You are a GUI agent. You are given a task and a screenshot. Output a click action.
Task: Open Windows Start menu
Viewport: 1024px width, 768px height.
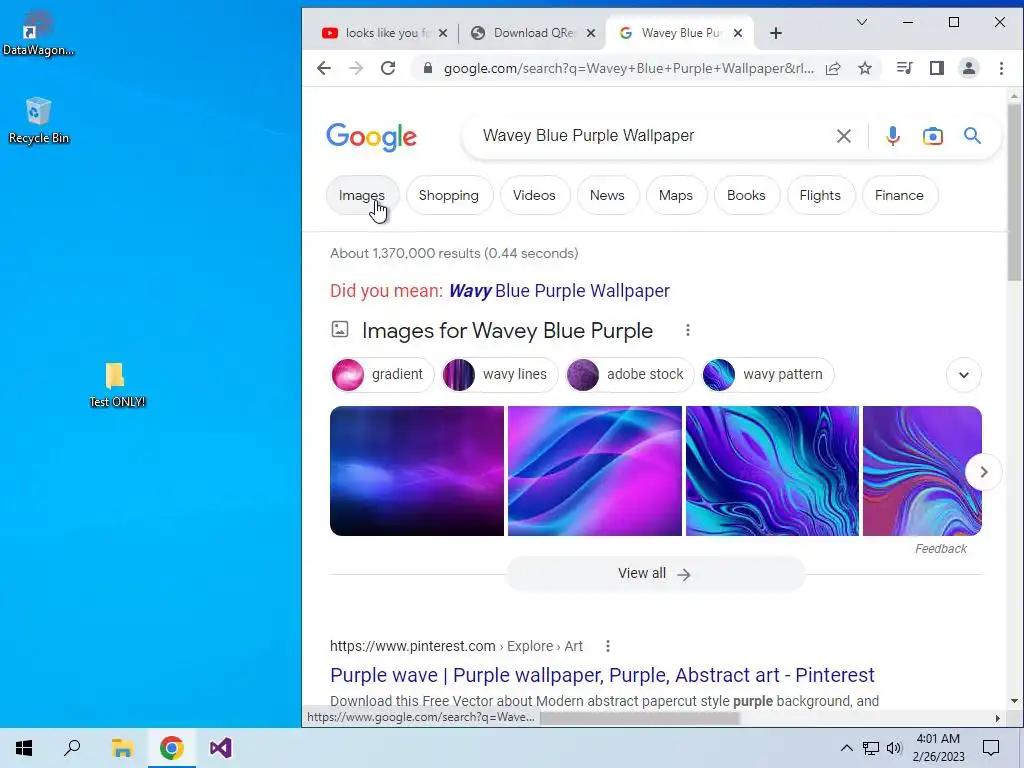point(24,748)
